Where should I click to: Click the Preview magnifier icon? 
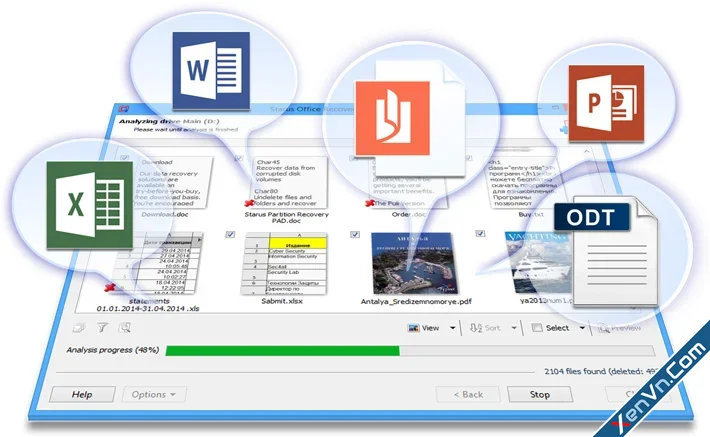click(x=604, y=328)
